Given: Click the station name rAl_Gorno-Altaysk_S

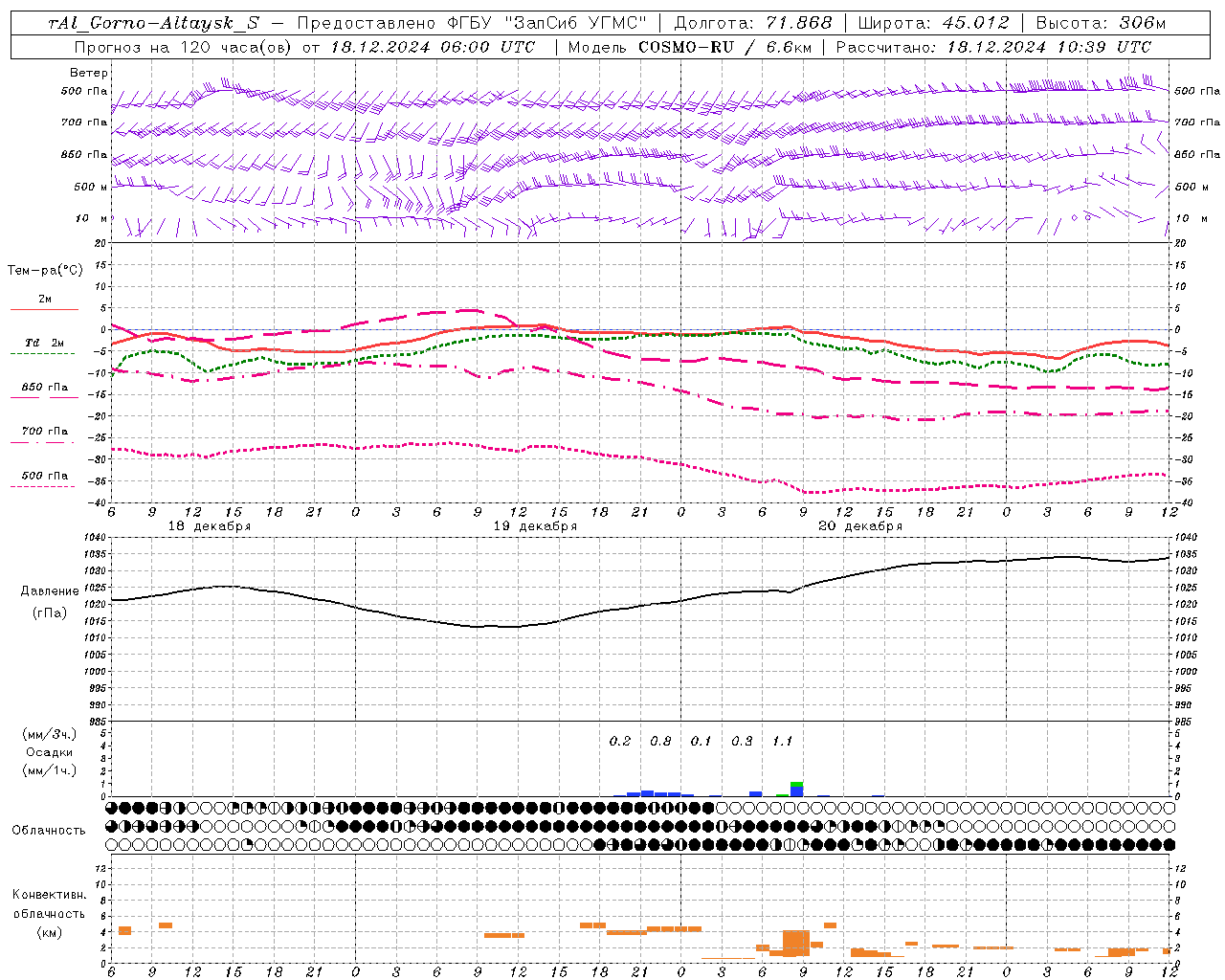Looking at the screenshot, I should point(153,23).
